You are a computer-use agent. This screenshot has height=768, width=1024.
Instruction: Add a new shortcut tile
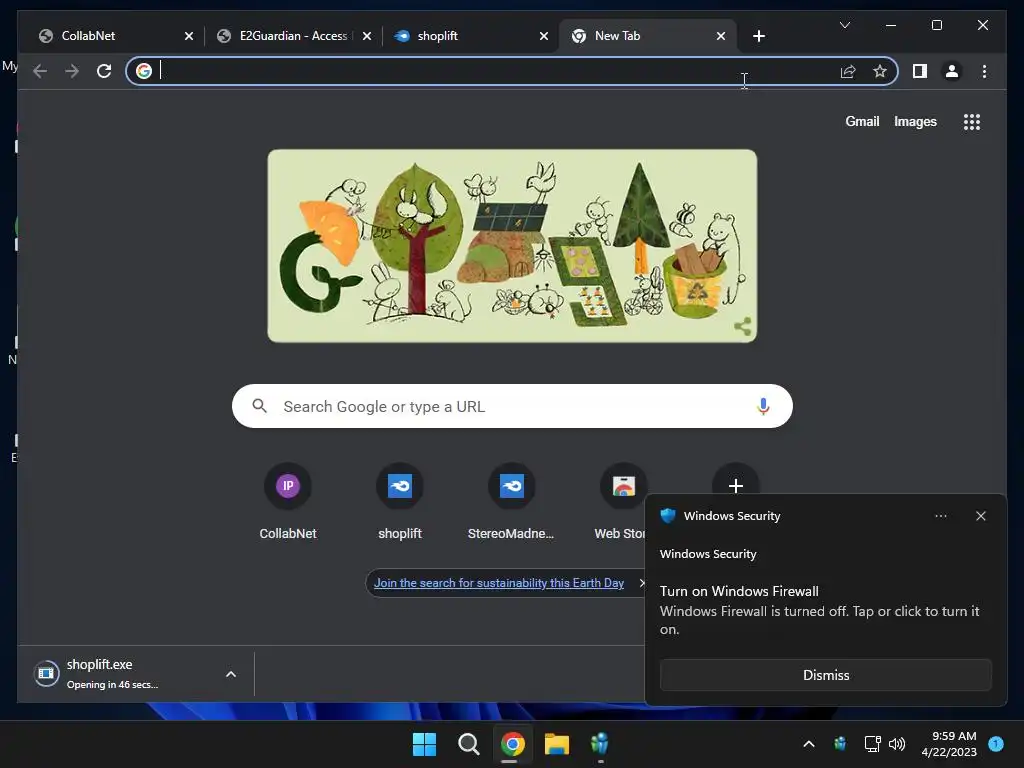coord(735,485)
